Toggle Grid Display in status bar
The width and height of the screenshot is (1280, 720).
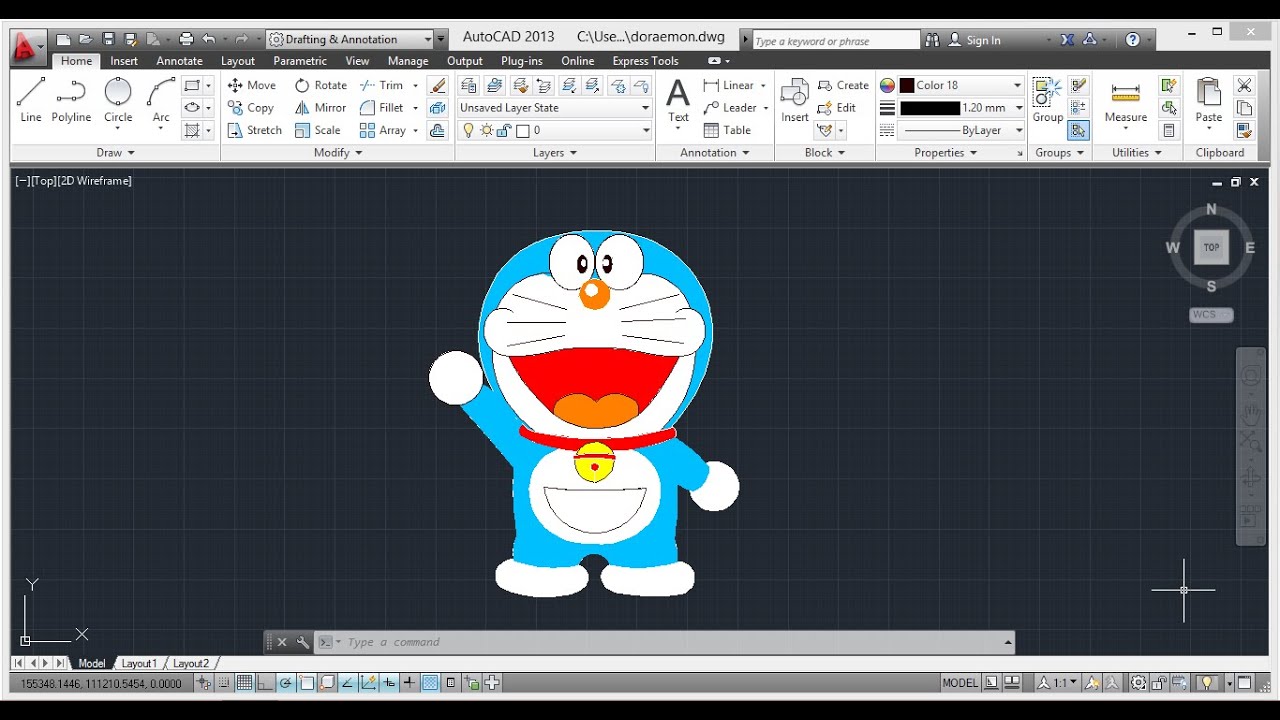[244, 683]
